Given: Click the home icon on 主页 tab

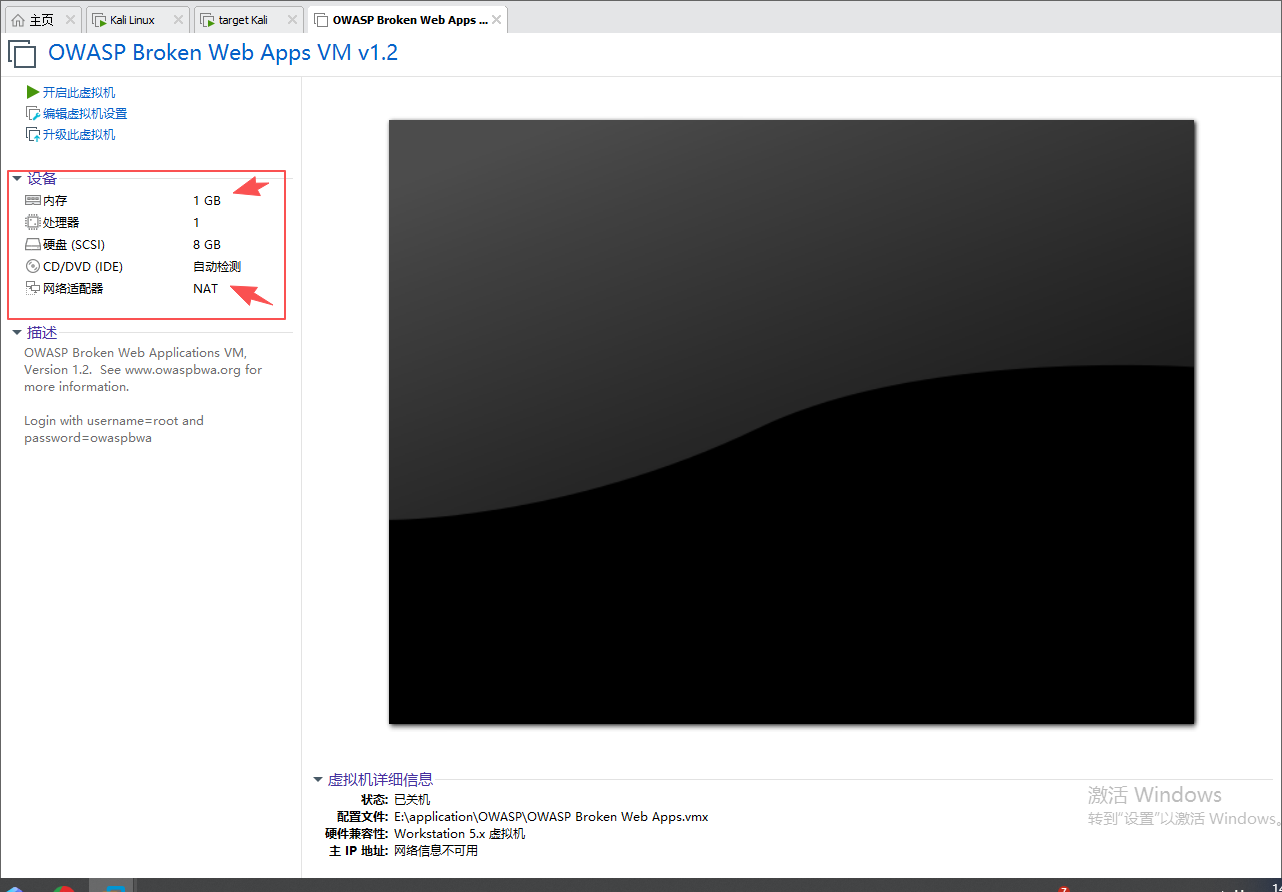Looking at the screenshot, I should 18,20.
